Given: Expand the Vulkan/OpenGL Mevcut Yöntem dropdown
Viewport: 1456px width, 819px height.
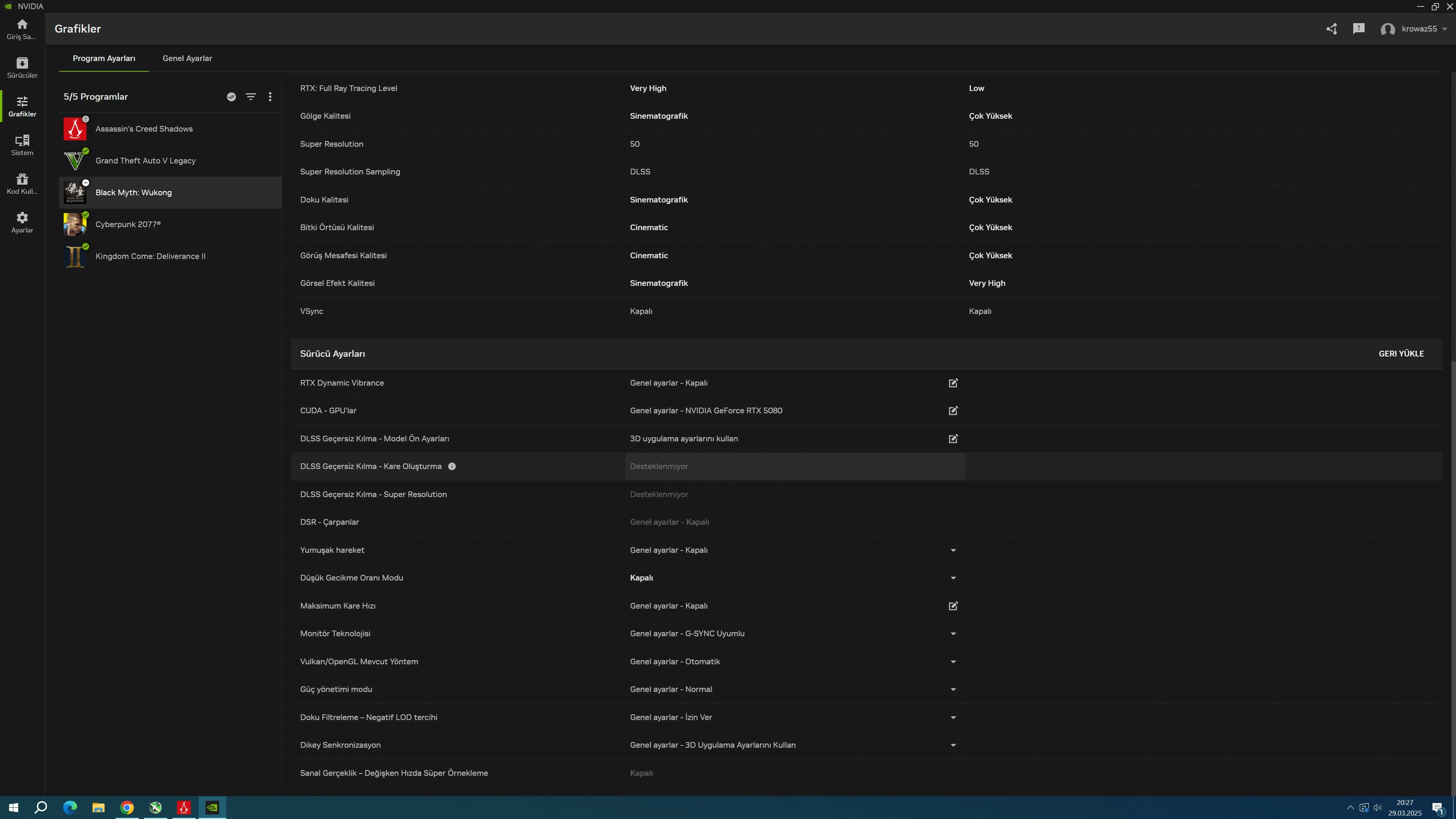Looking at the screenshot, I should 953,662.
